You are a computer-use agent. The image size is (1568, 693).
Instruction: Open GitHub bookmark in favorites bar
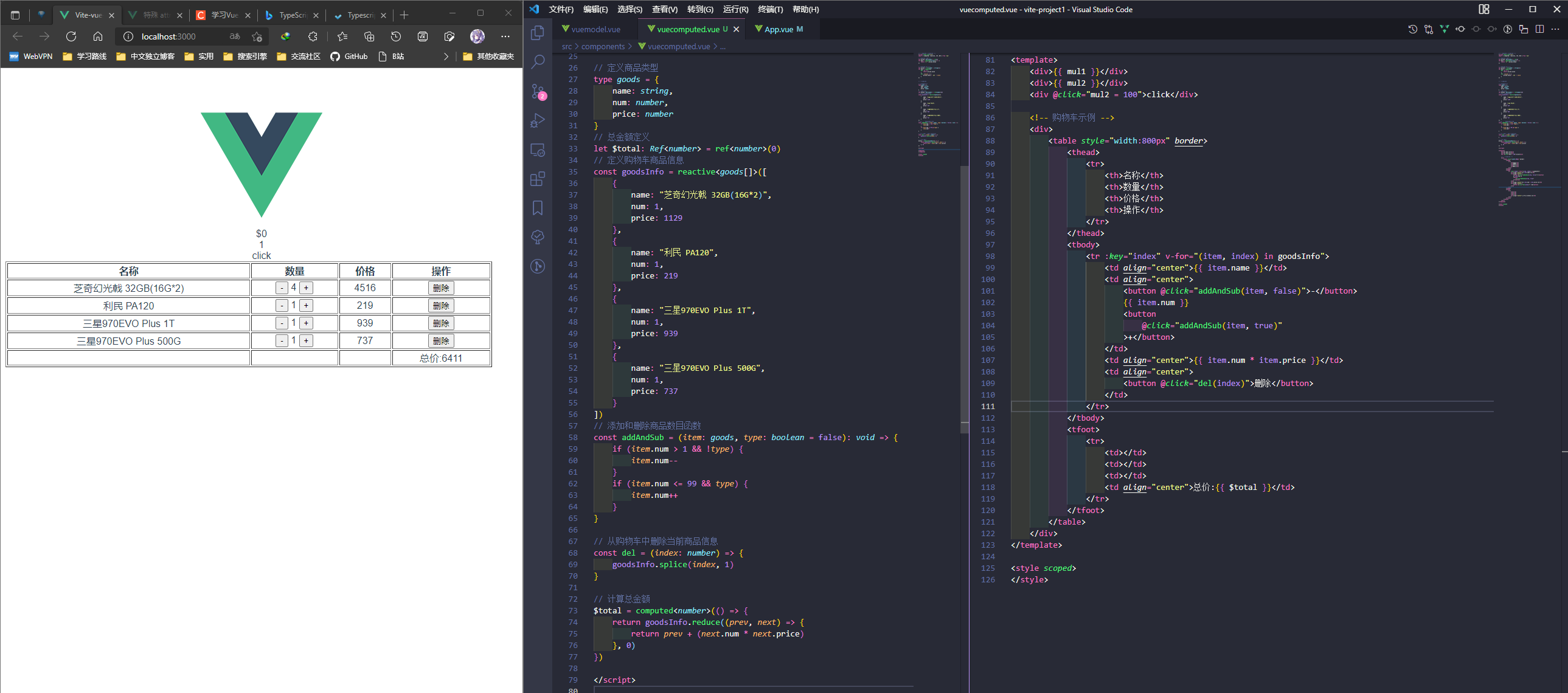(x=349, y=56)
